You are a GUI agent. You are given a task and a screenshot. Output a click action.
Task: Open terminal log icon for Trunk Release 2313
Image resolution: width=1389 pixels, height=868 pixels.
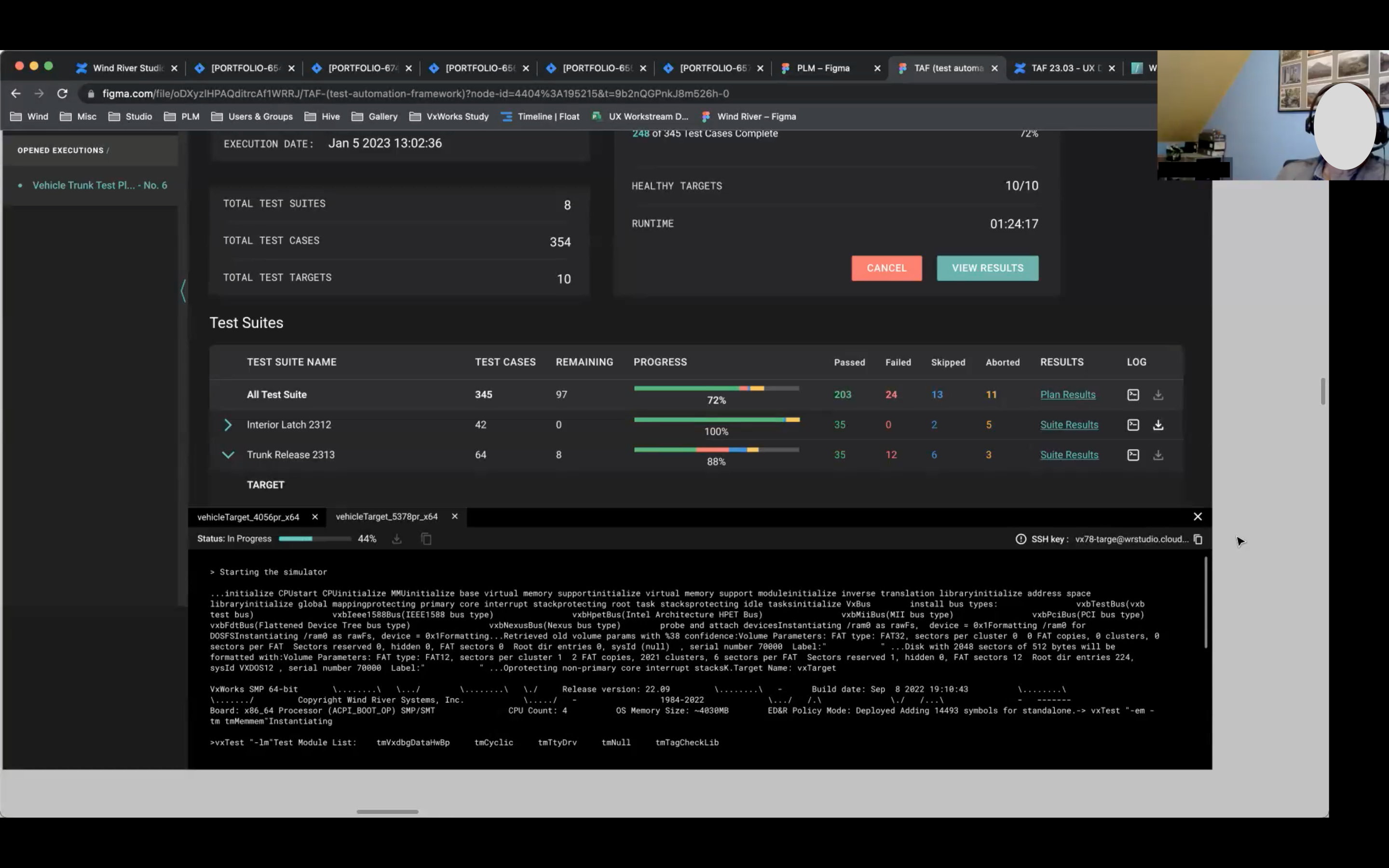click(1132, 455)
